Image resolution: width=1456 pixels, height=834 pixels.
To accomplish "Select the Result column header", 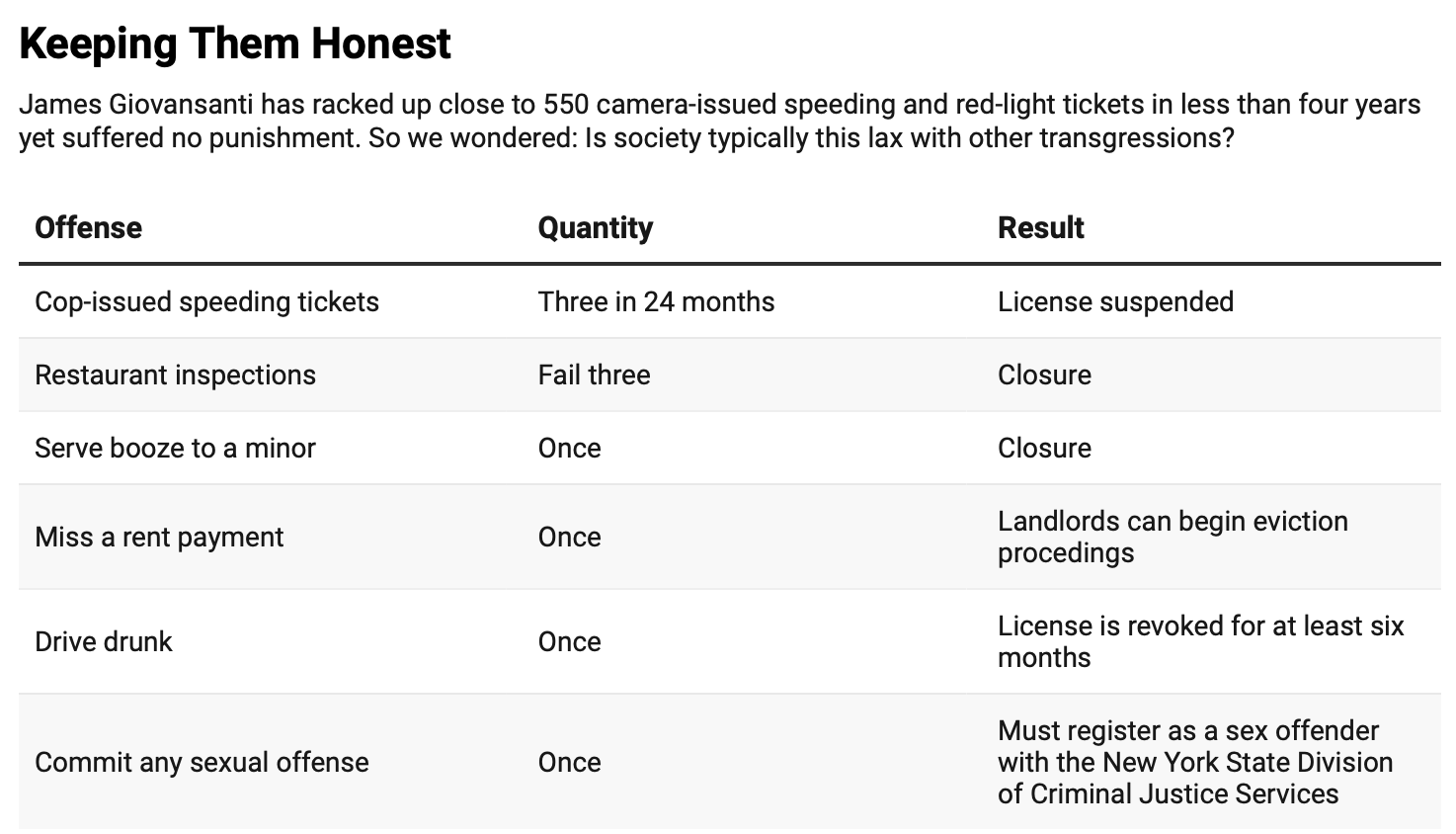I will (x=1040, y=228).
